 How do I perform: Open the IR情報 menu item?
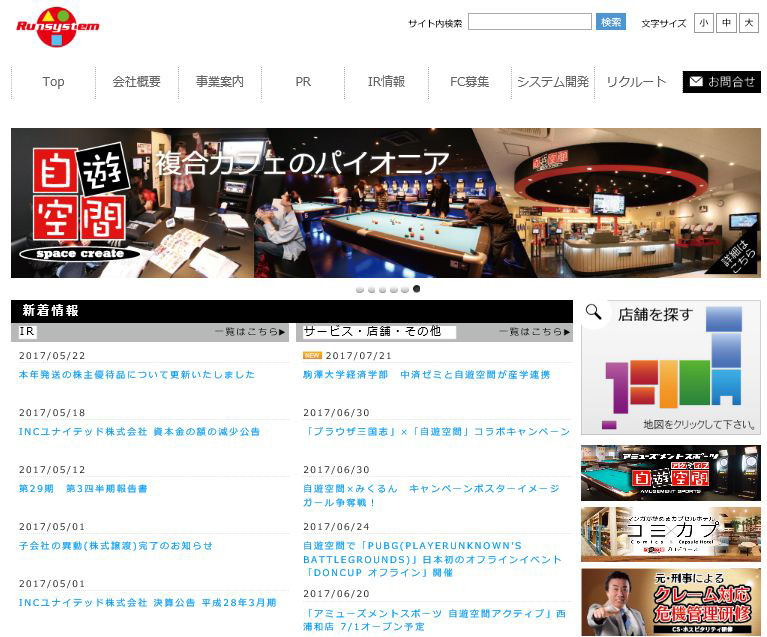pyautogui.click(x=386, y=82)
